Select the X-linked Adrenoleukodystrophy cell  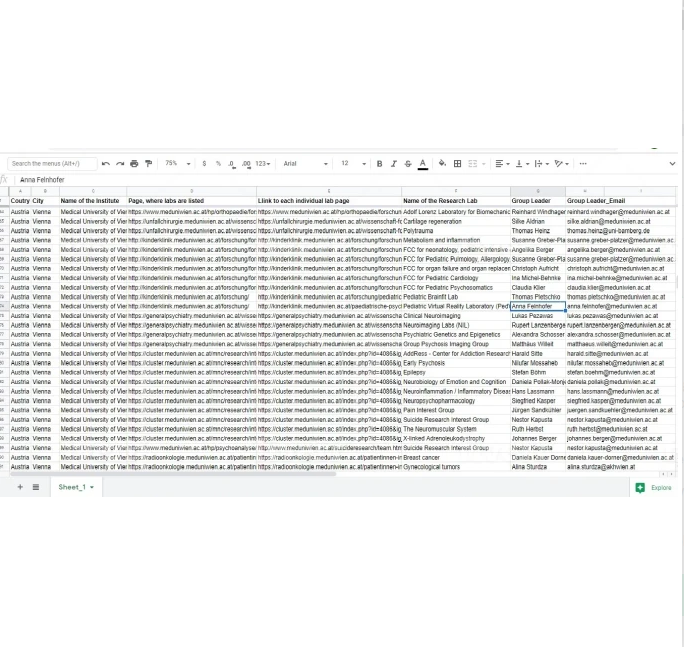tap(456, 438)
